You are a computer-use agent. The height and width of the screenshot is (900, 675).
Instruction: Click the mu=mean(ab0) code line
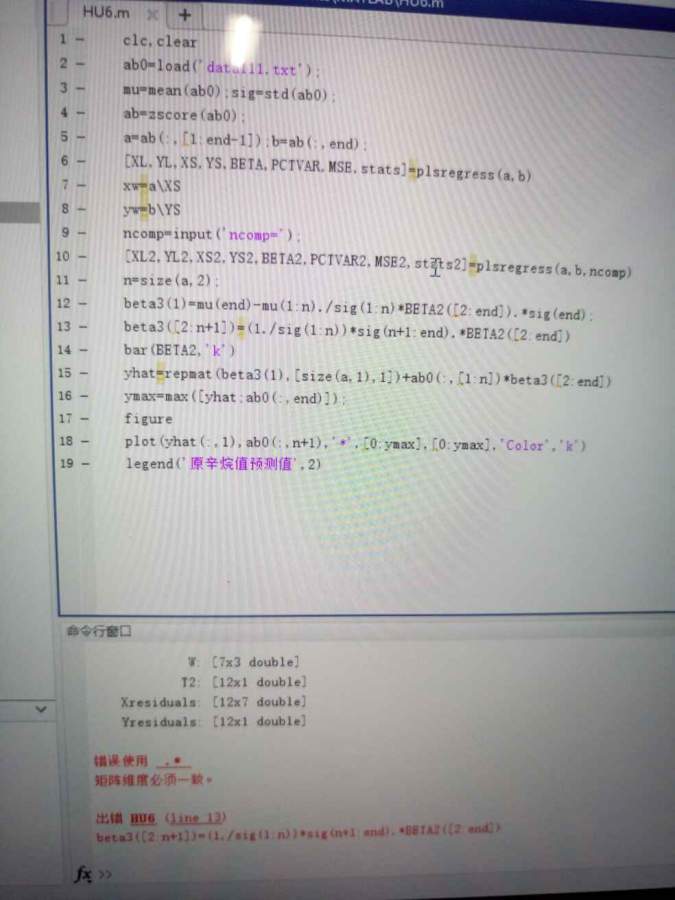pyautogui.click(x=229, y=92)
